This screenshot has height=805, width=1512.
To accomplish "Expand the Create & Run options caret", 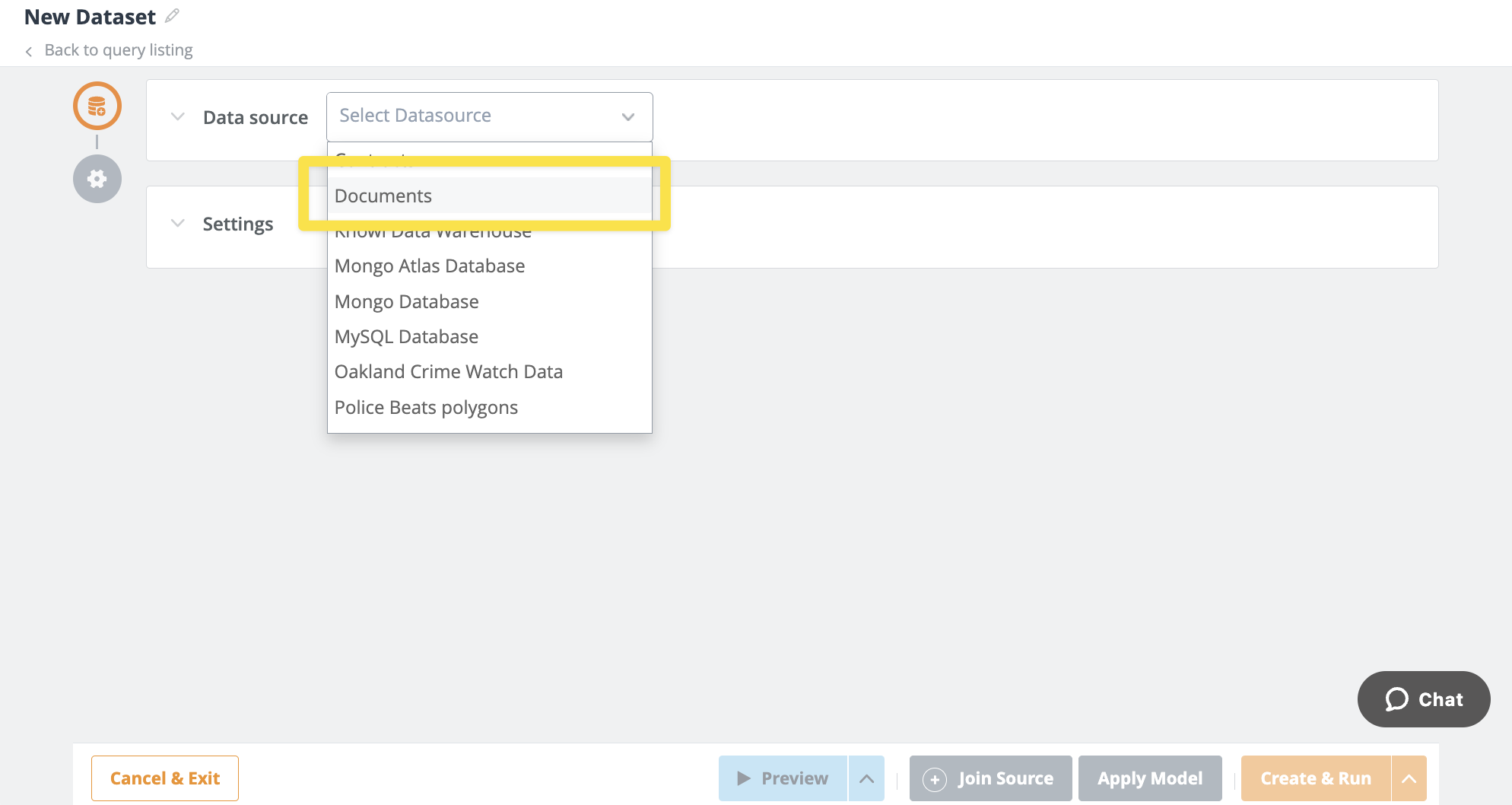I will 1409,778.
